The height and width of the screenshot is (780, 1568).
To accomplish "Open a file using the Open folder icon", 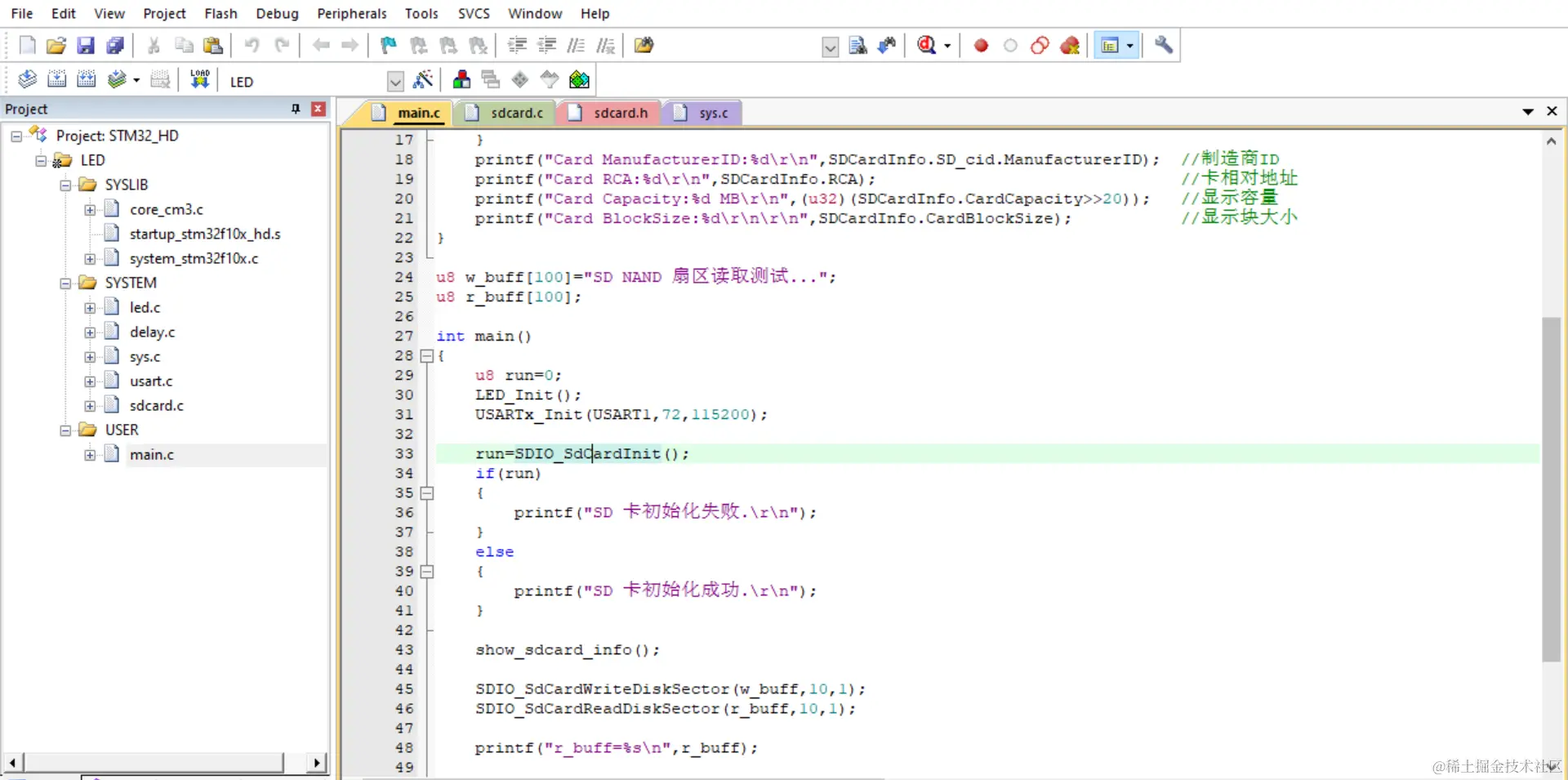I will tap(56, 46).
